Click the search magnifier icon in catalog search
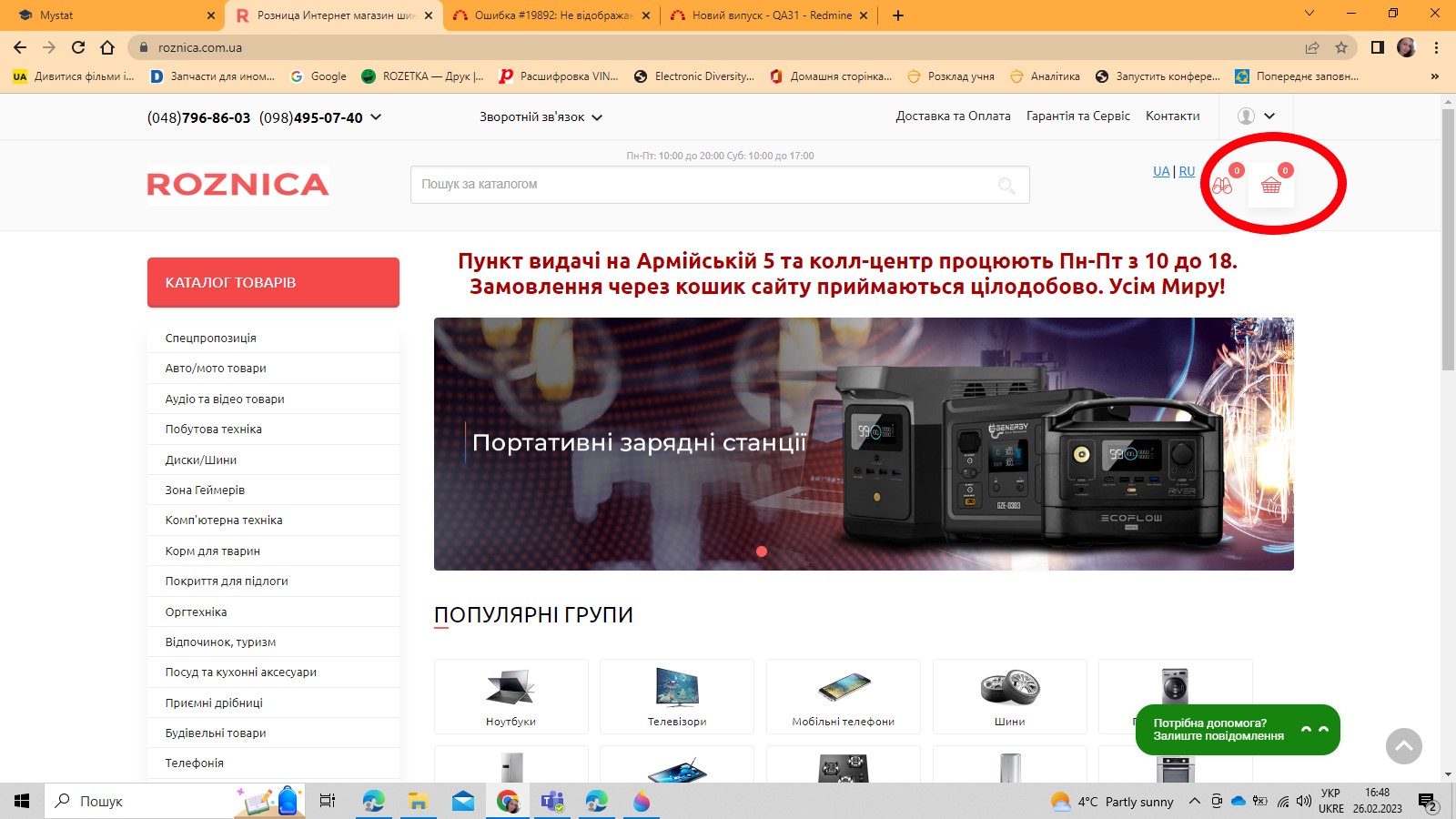Image resolution: width=1456 pixels, height=819 pixels. coord(1006,186)
